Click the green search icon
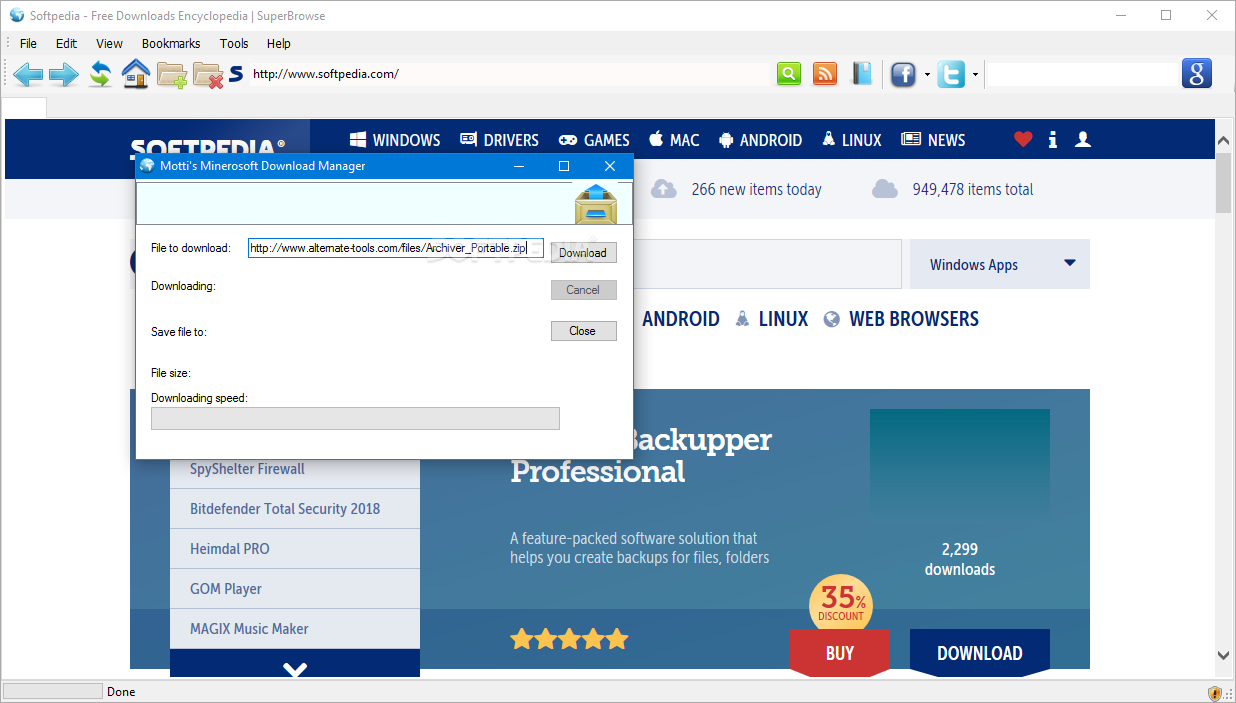This screenshot has width=1236, height=703. [789, 74]
